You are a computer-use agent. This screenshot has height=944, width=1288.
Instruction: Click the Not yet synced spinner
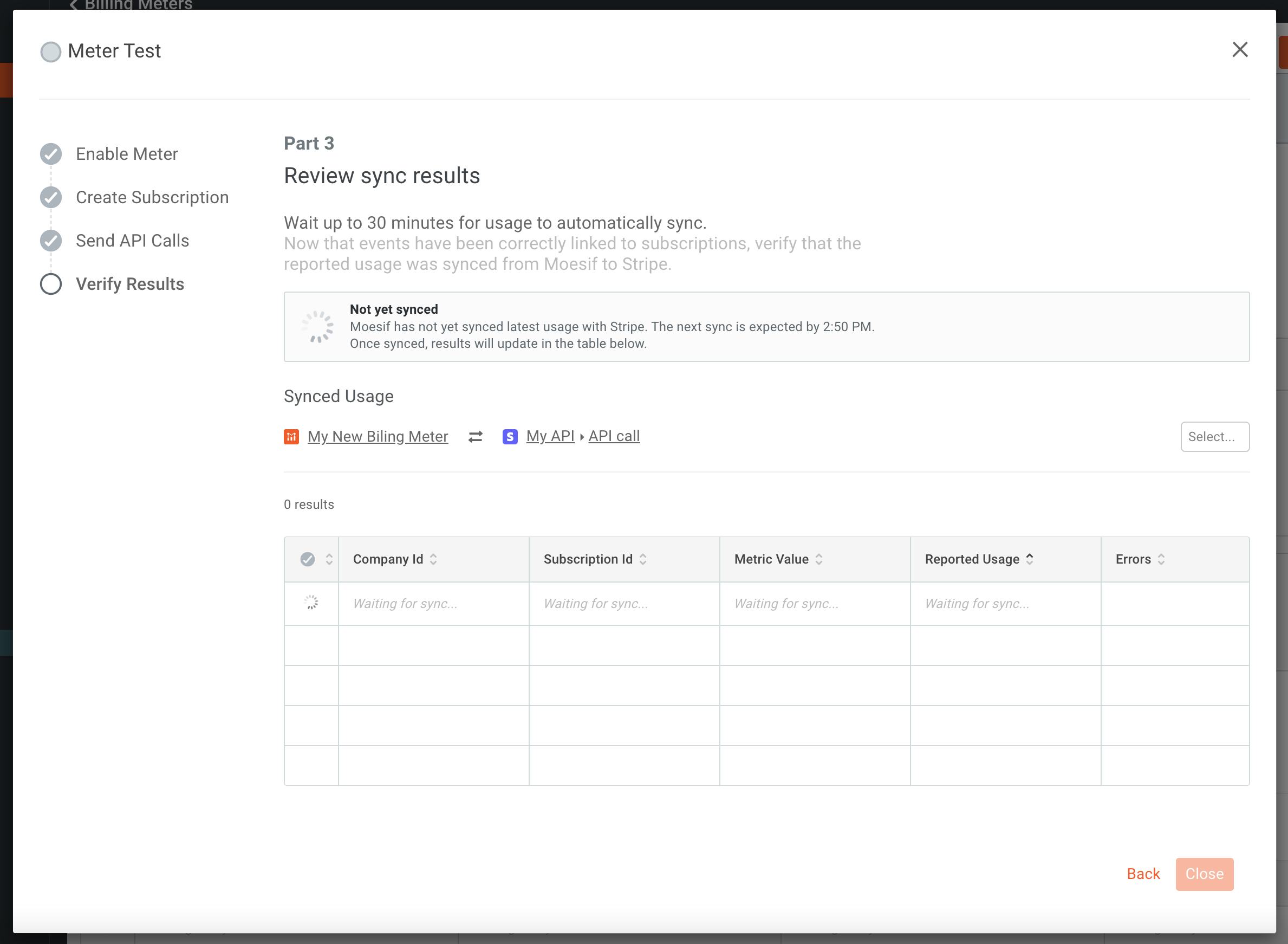[317, 327]
